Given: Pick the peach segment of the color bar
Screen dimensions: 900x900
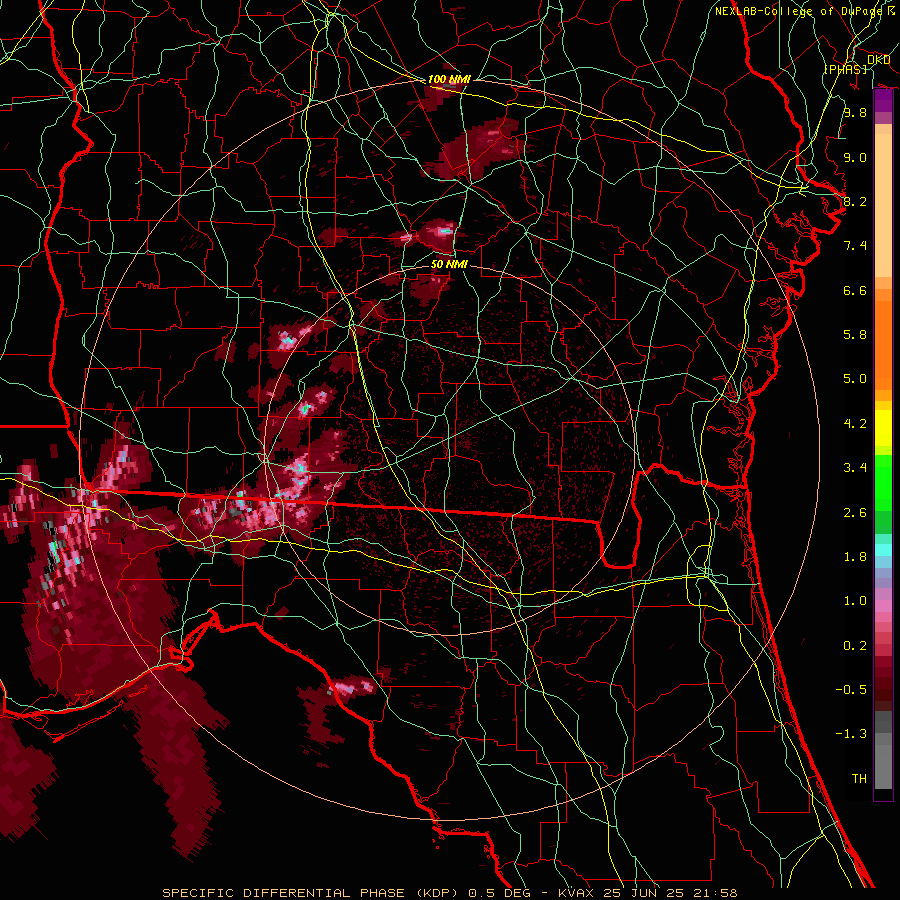Looking at the screenshot, I should point(883,201).
